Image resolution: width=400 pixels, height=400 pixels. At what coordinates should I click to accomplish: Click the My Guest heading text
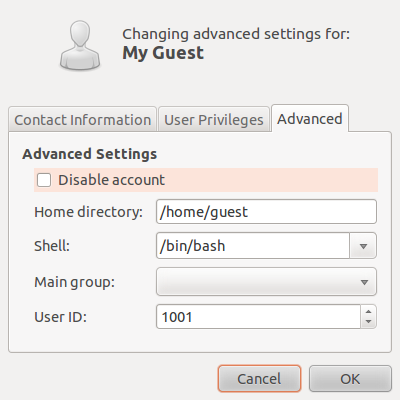click(163, 53)
